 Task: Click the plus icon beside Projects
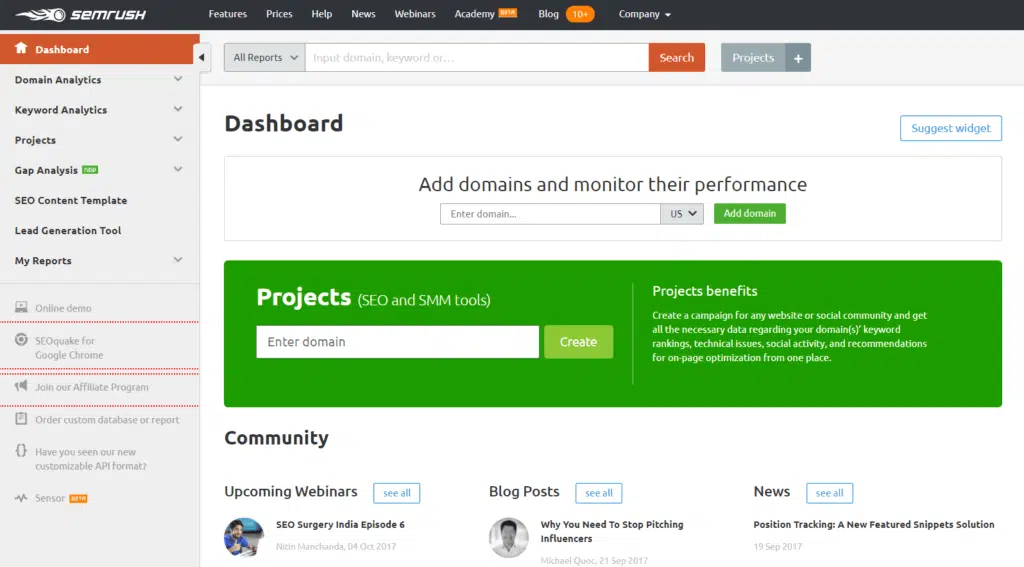coord(798,58)
